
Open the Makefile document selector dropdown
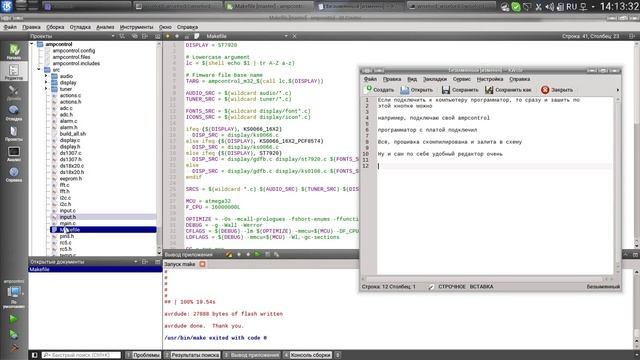286,36
